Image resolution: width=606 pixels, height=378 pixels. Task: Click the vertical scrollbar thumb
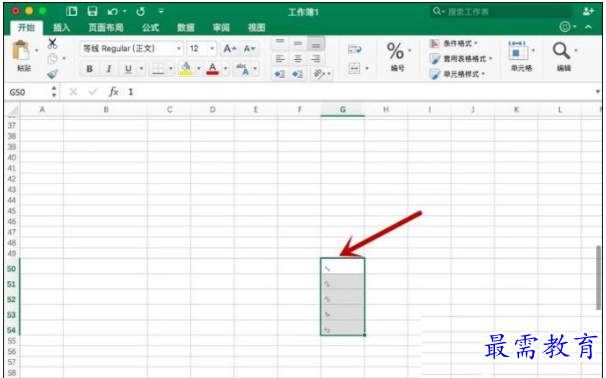(x=599, y=278)
